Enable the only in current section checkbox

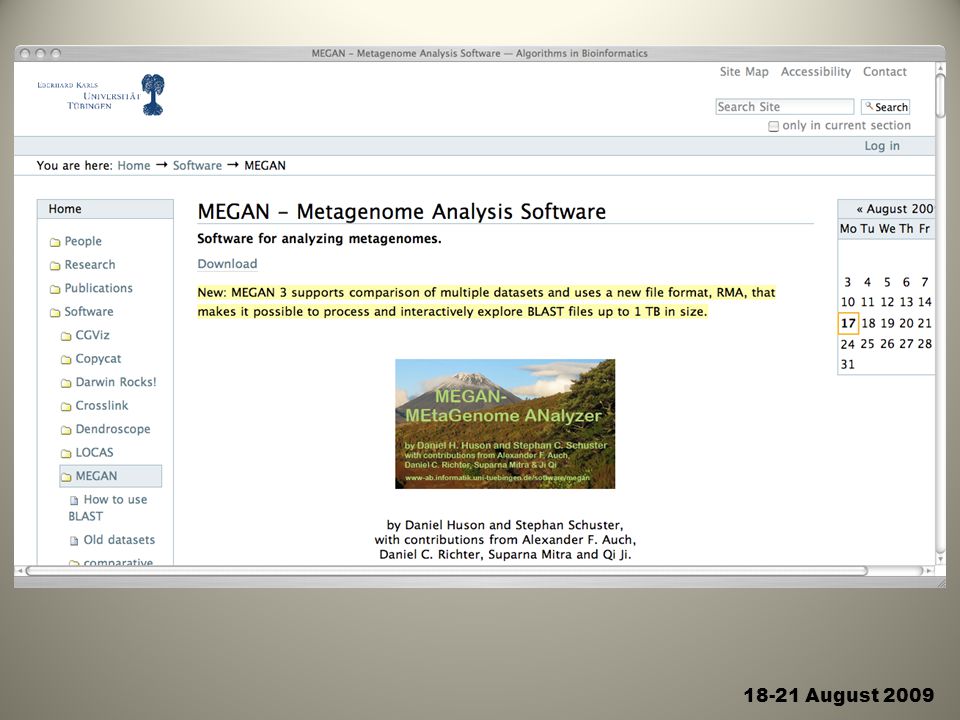coord(774,126)
